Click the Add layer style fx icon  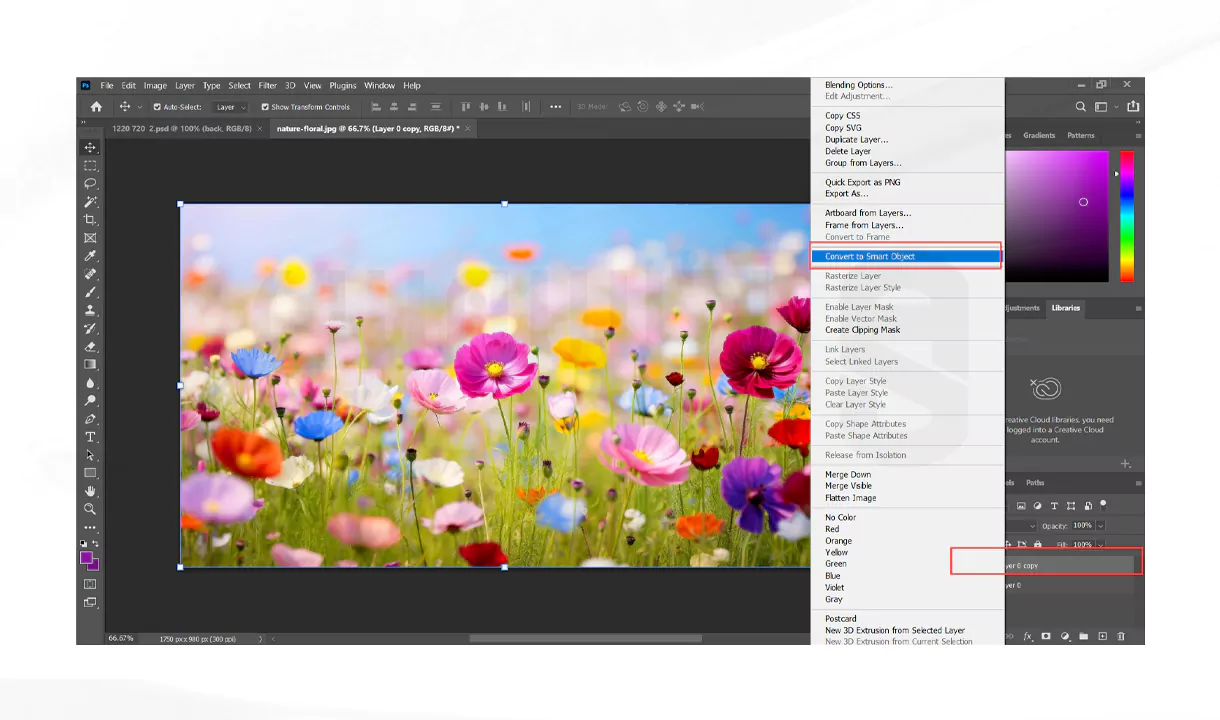coord(1027,636)
